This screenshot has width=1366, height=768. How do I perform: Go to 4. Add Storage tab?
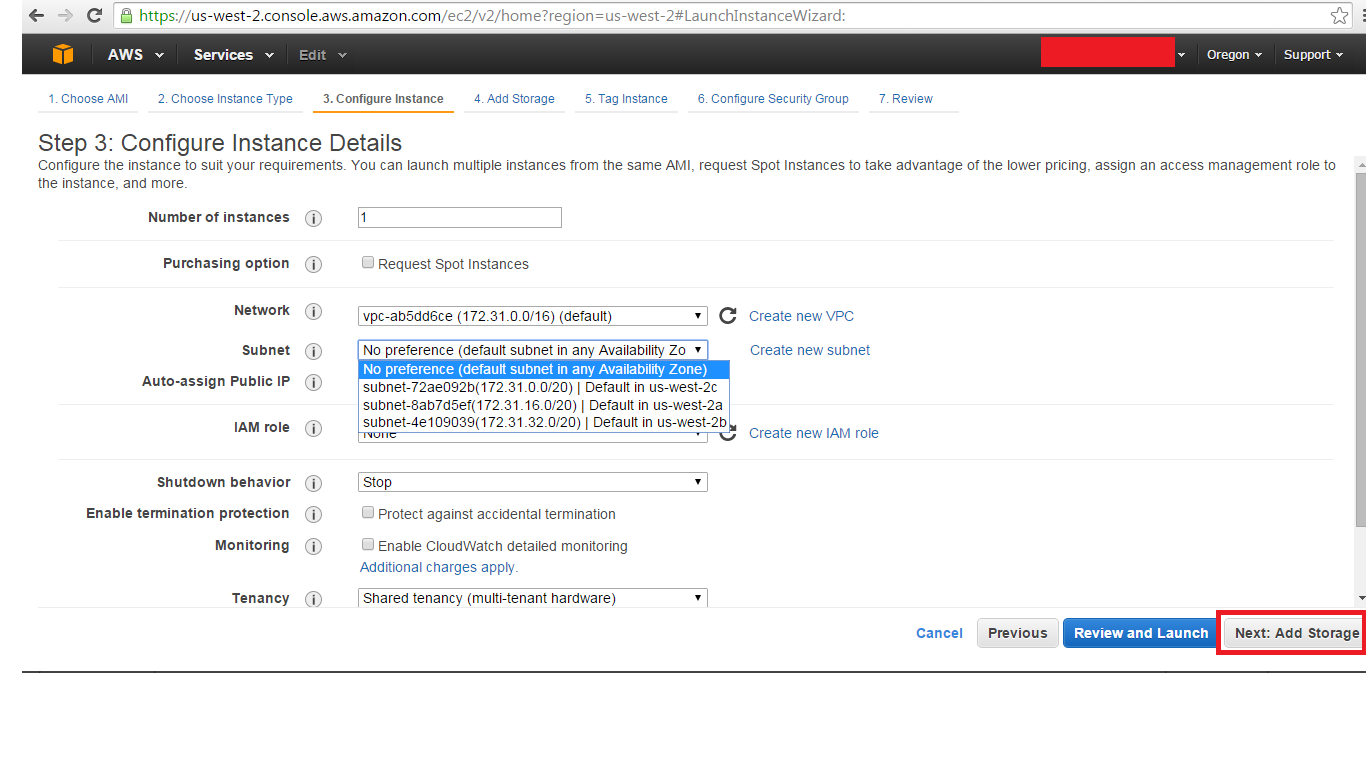(514, 99)
